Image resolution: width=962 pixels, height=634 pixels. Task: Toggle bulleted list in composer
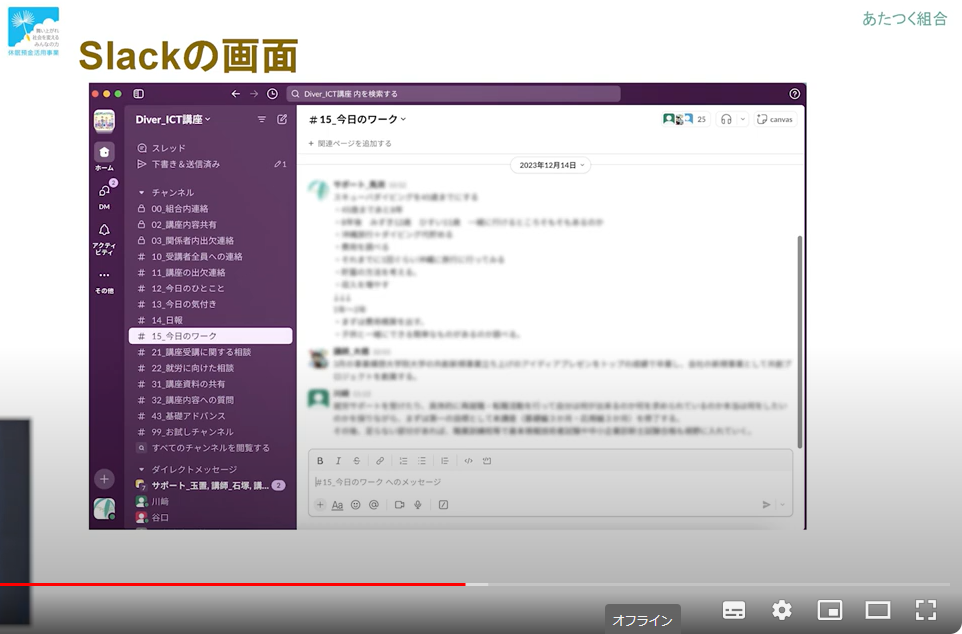tap(421, 461)
